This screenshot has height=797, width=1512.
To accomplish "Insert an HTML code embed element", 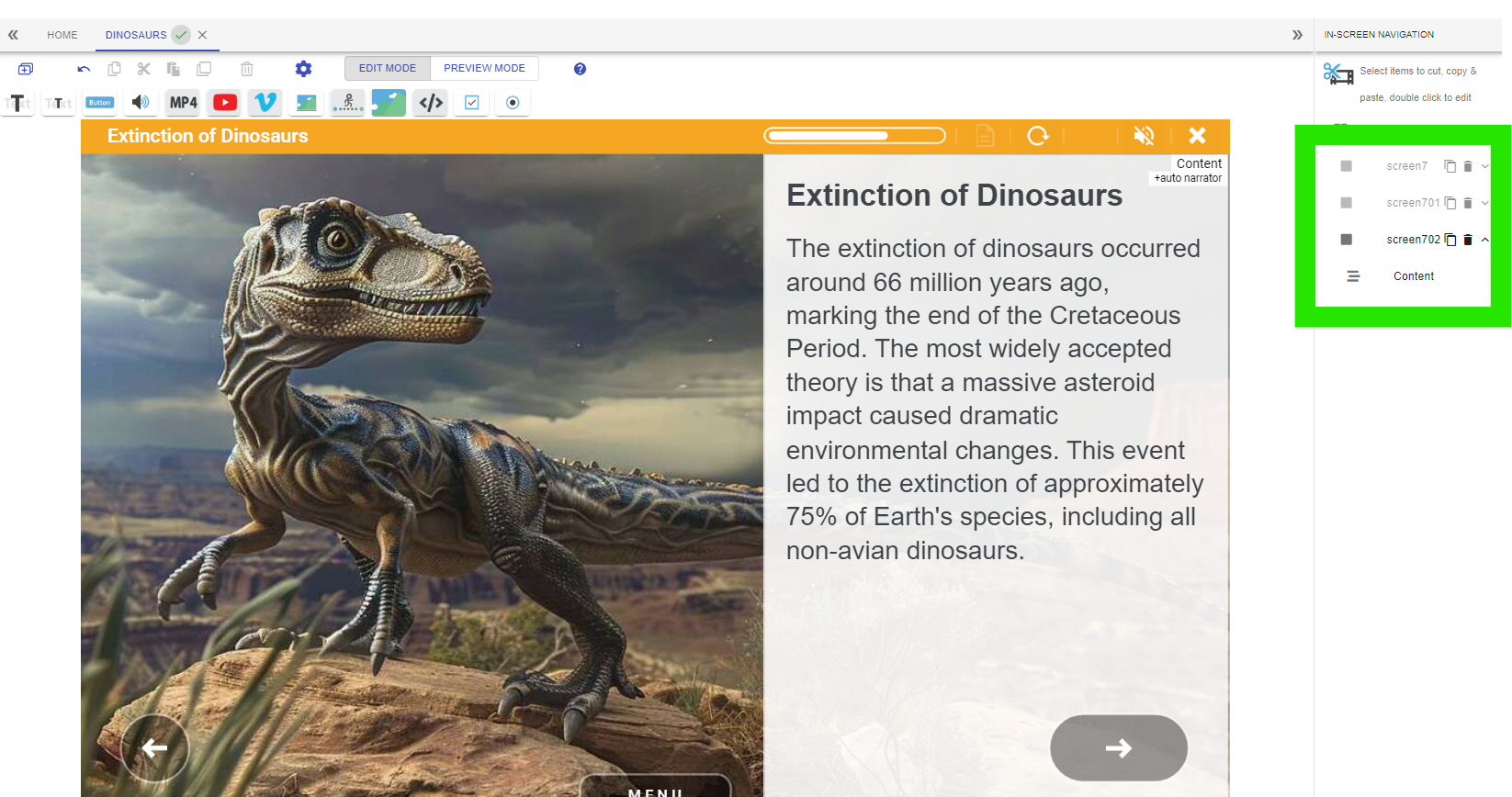I will pos(431,103).
